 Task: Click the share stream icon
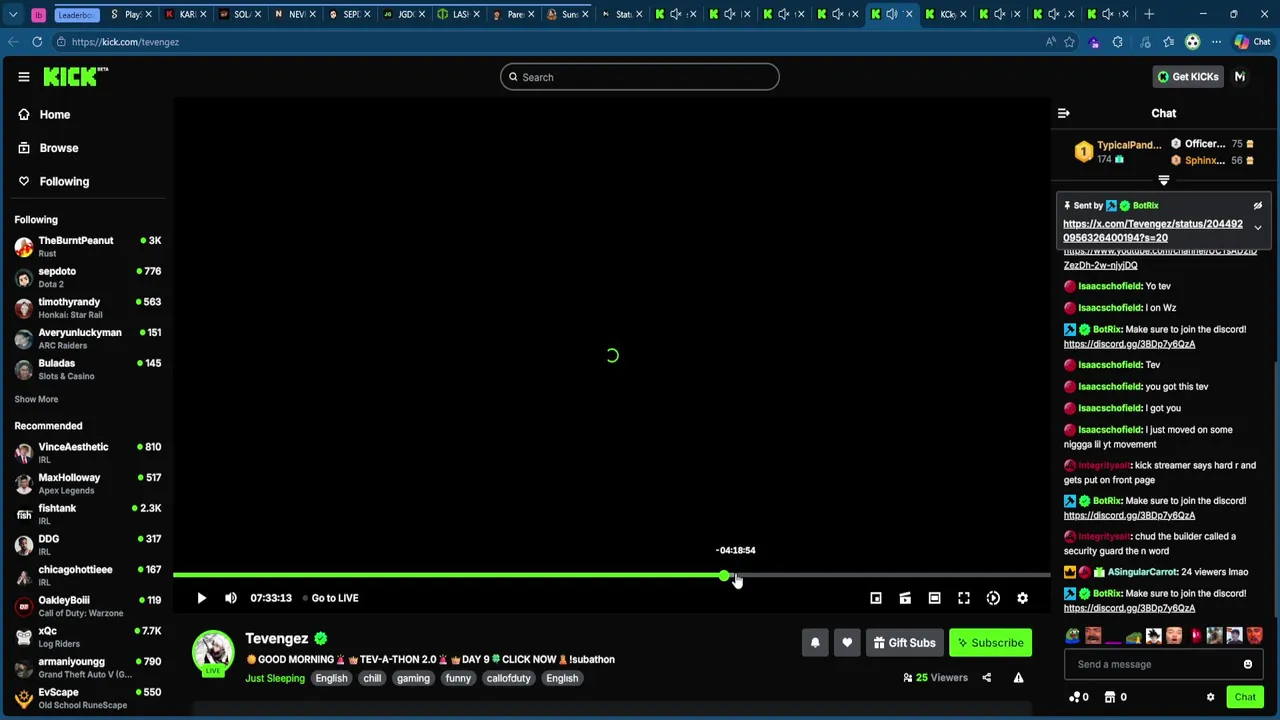(986, 678)
